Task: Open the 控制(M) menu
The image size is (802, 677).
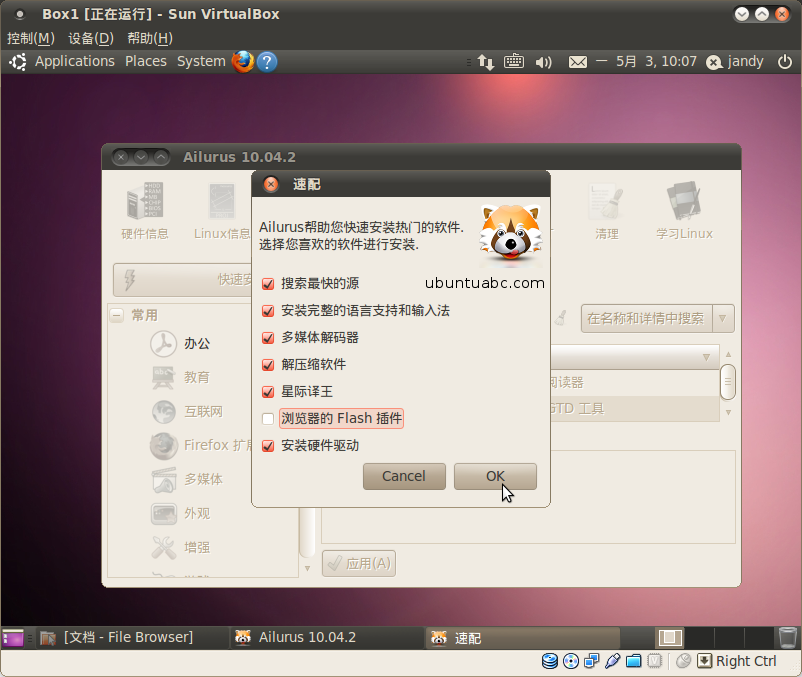Action: point(31,38)
